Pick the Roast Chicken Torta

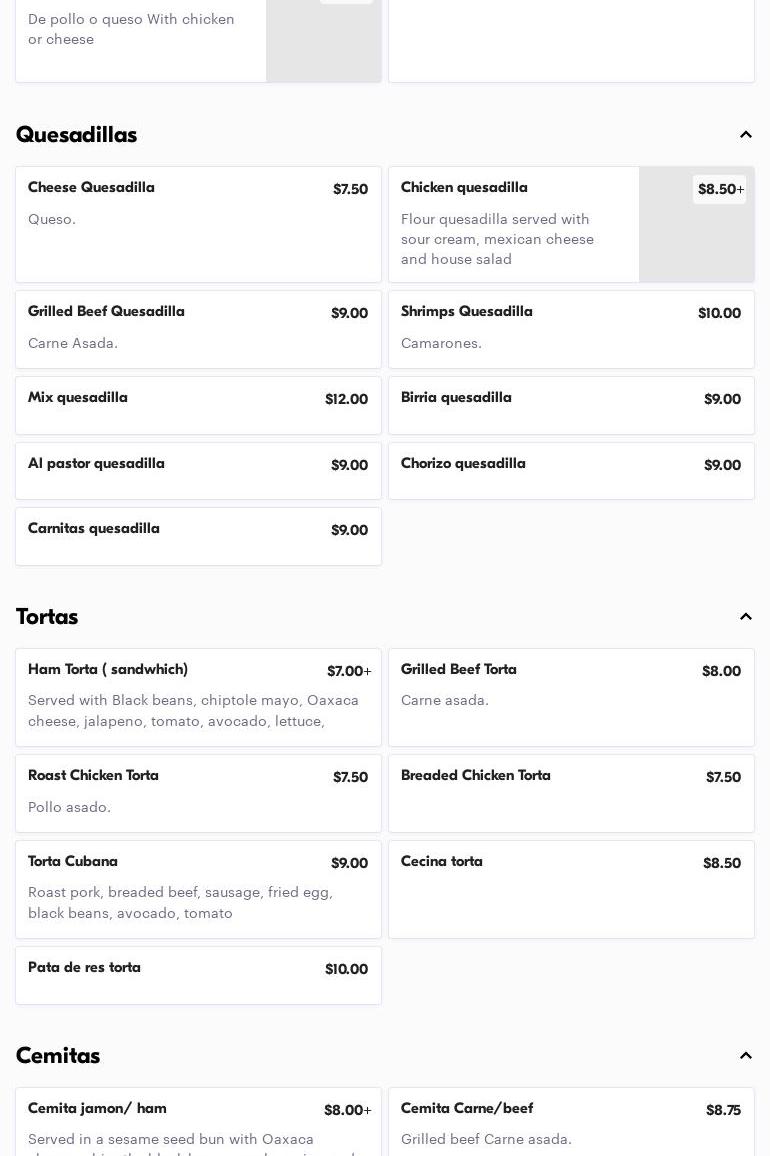pyautogui.click(x=198, y=793)
